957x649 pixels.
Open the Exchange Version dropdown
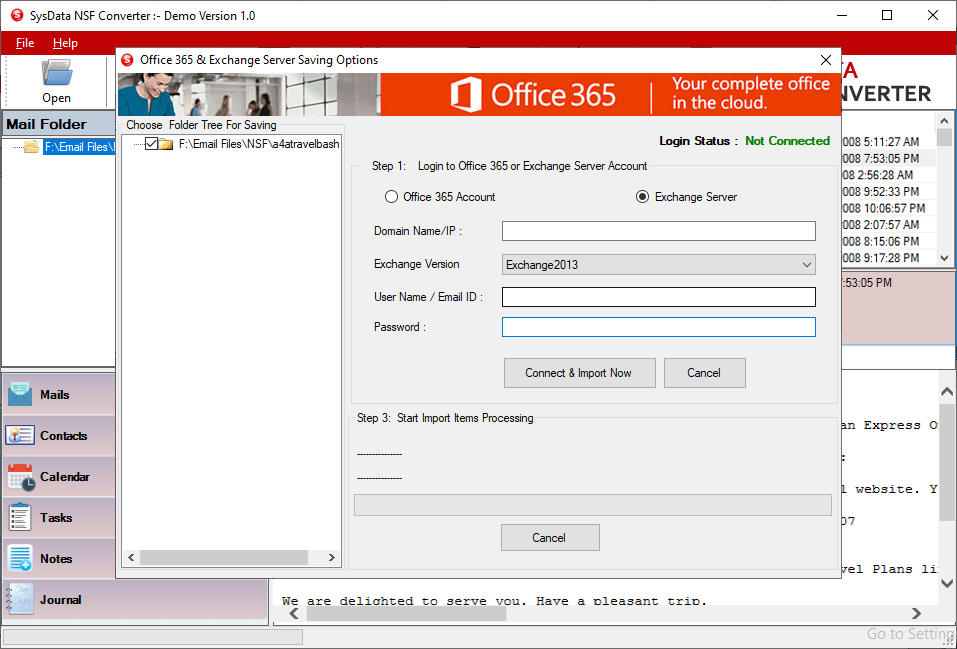(659, 265)
